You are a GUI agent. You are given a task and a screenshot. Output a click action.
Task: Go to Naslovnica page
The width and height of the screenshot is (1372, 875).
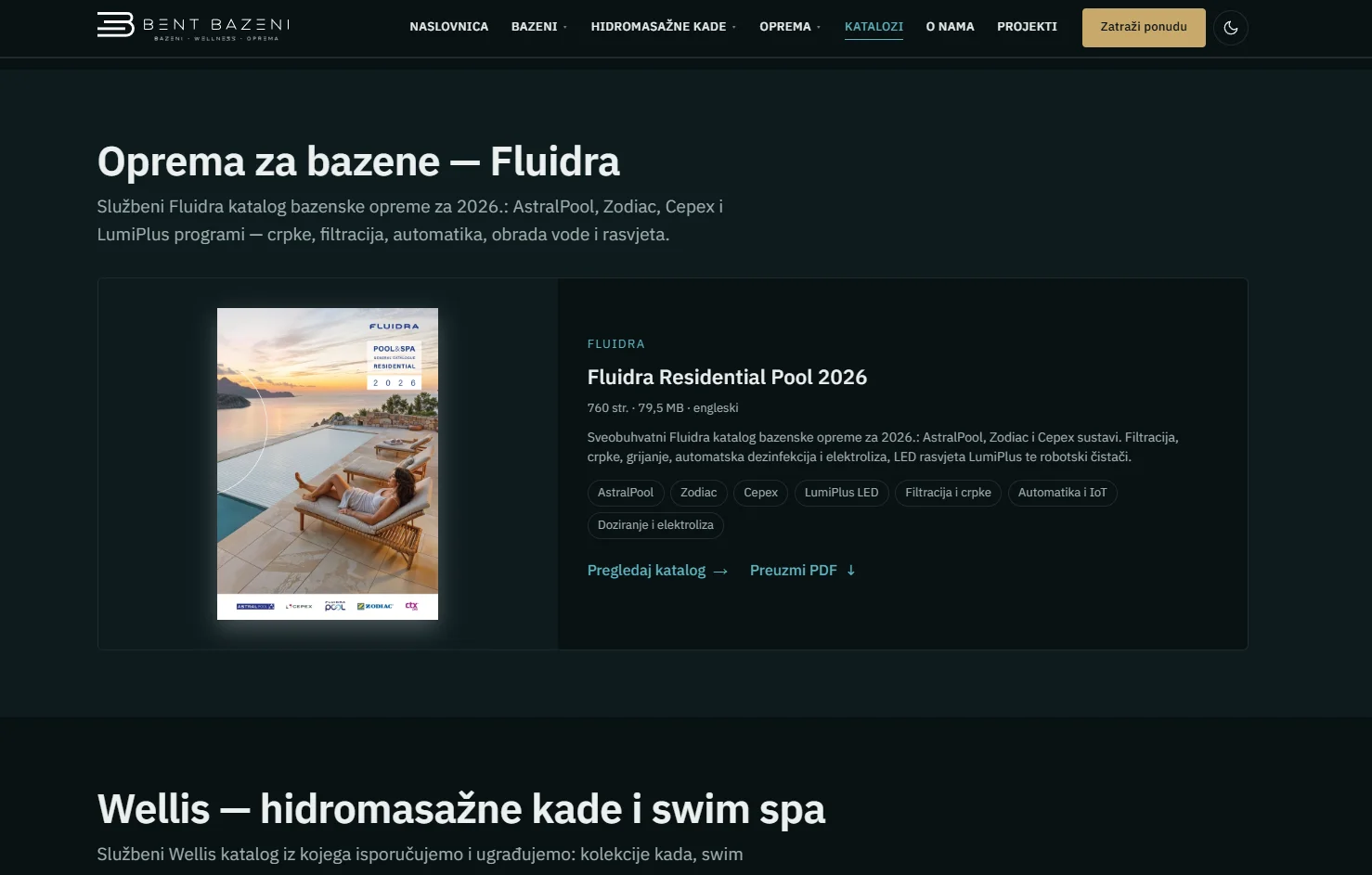[x=448, y=27]
